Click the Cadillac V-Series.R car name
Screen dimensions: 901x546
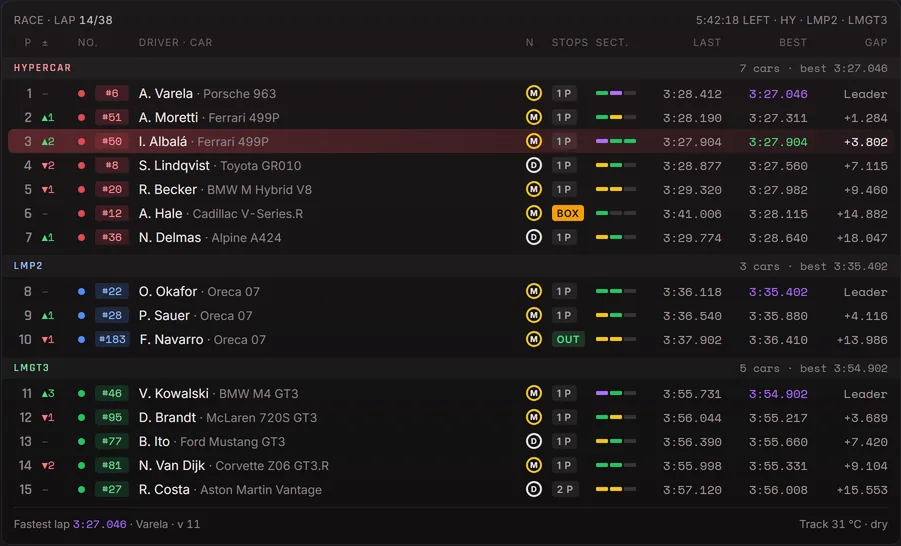pos(248,214)
